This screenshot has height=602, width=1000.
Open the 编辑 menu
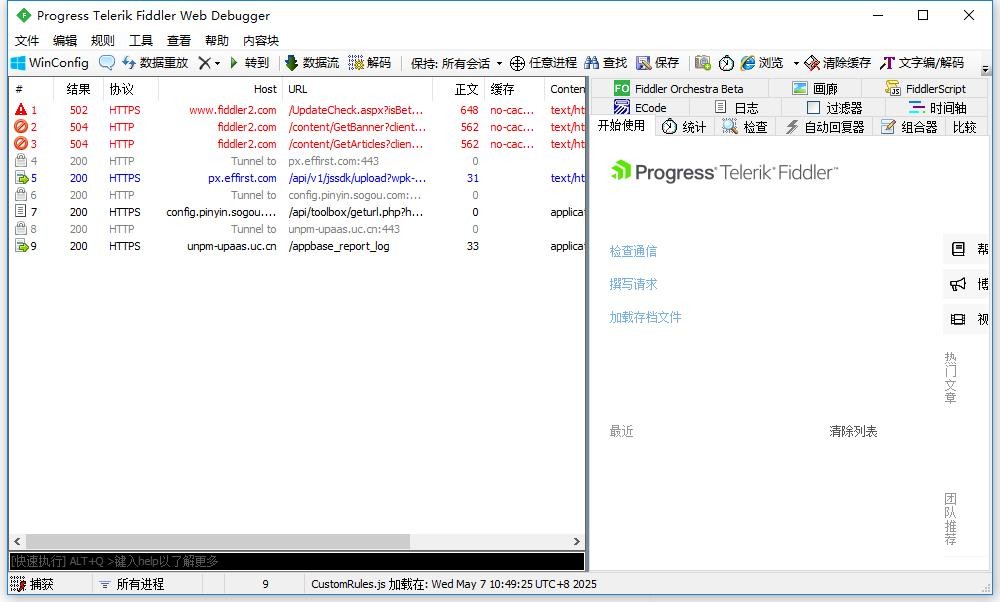click(x=65, y=41)
